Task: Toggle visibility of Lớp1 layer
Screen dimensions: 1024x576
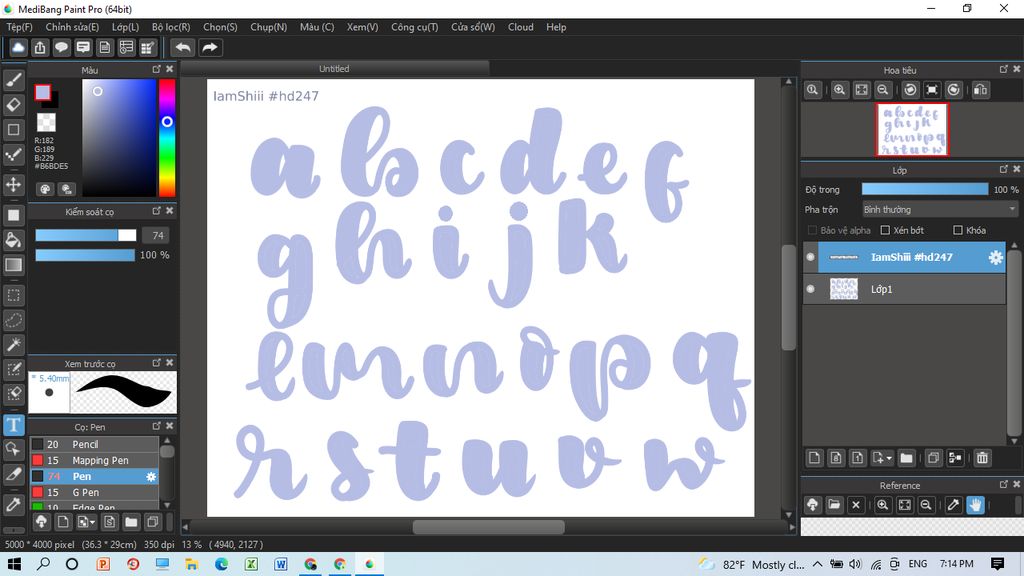Action: point(810,289)
